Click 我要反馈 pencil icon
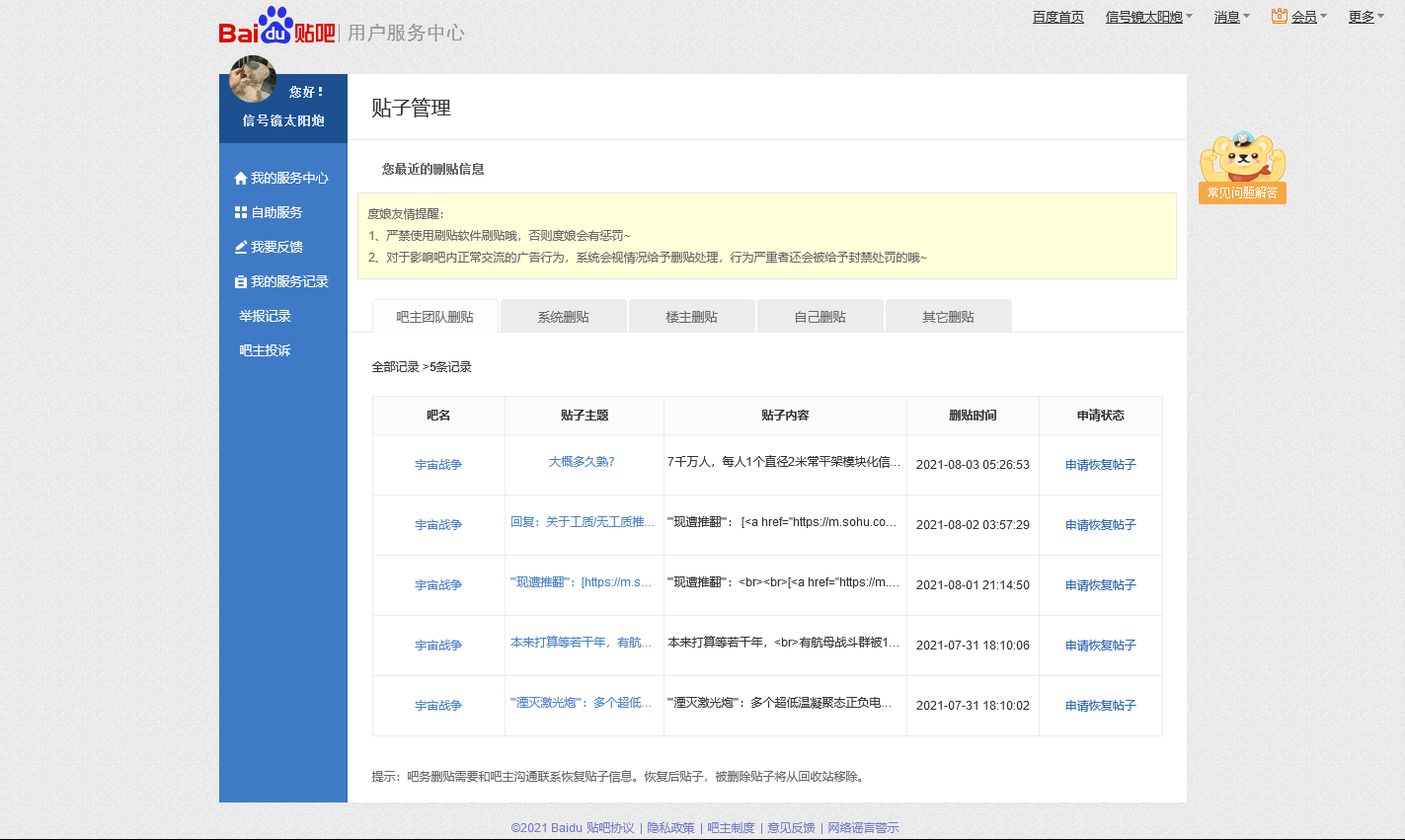Screen dimensions: 1405x840 [240, 248]
